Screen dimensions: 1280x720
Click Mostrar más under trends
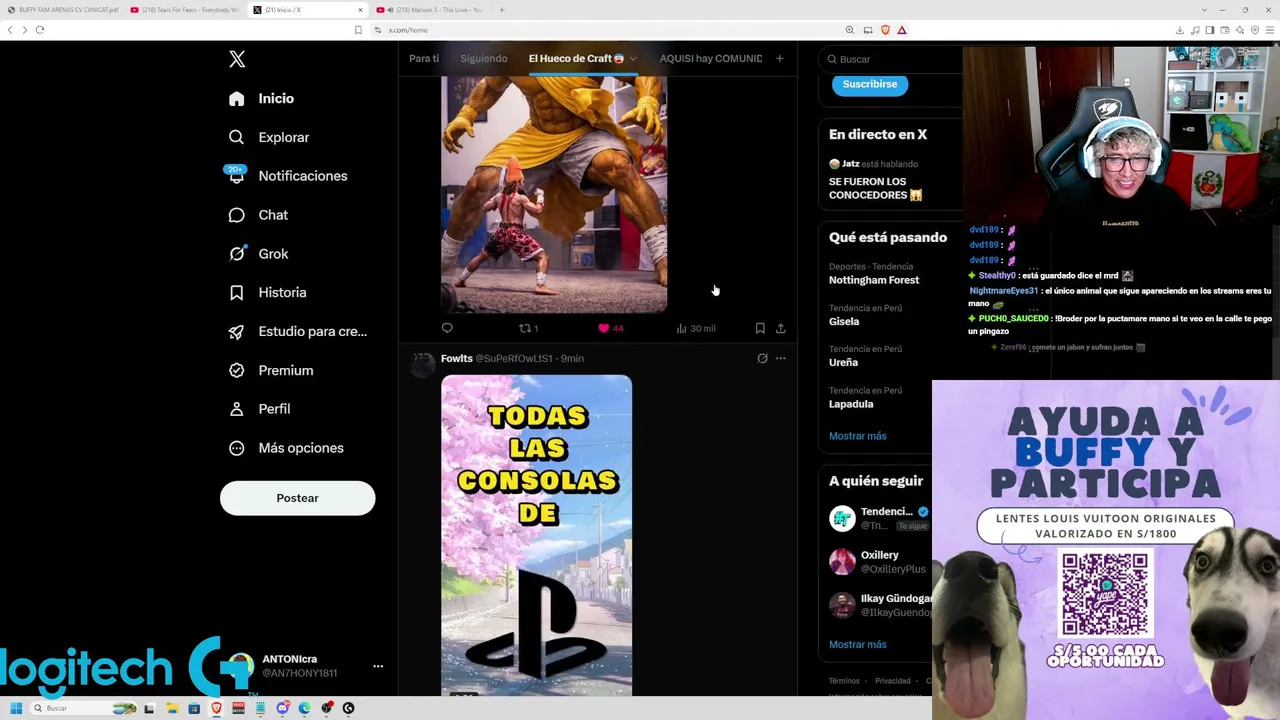858,436
